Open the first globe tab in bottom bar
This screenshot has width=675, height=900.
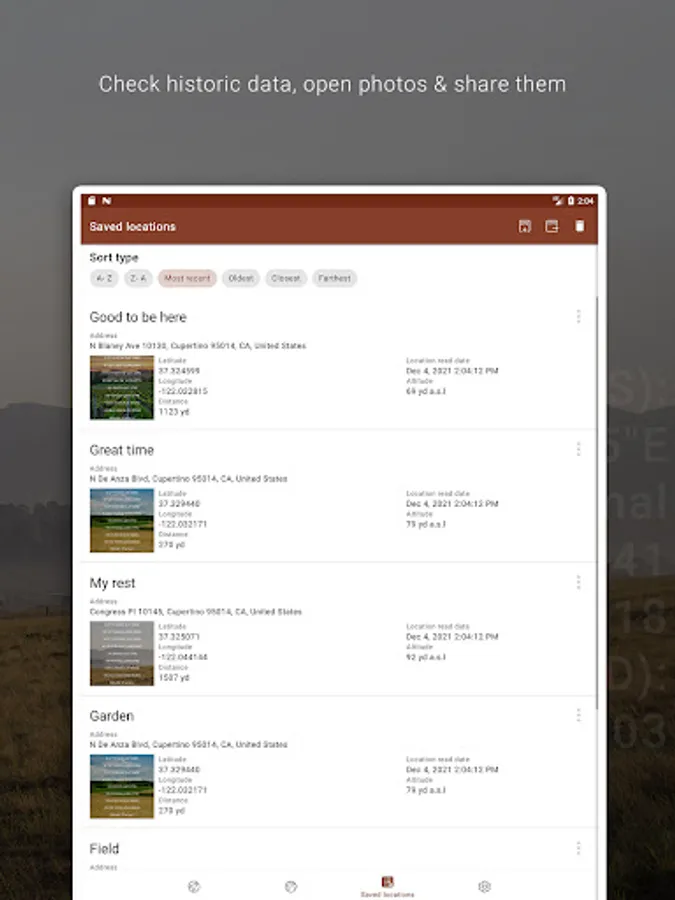[194, 887]
